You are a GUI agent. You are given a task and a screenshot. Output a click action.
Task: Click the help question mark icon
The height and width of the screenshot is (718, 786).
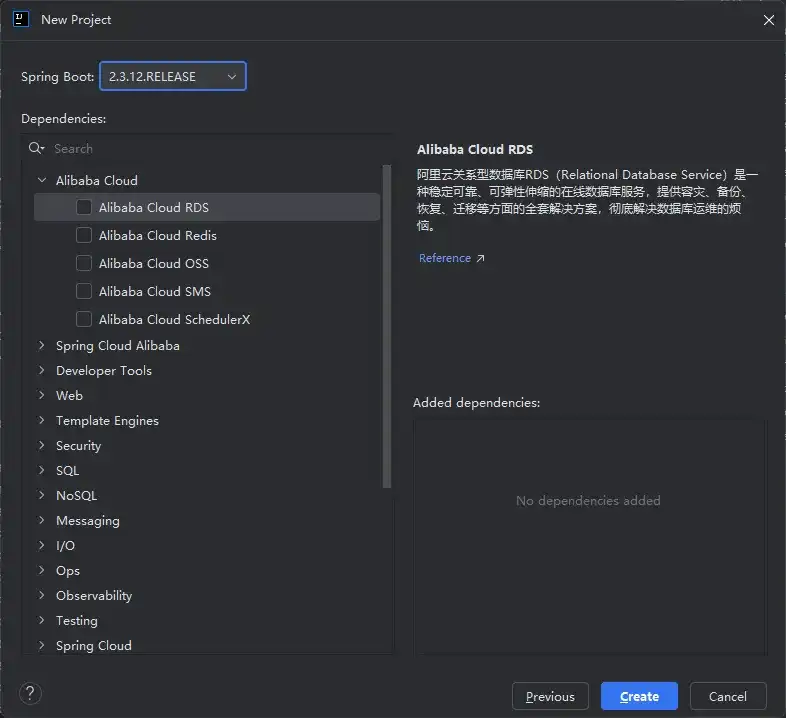tap(31, 693)
